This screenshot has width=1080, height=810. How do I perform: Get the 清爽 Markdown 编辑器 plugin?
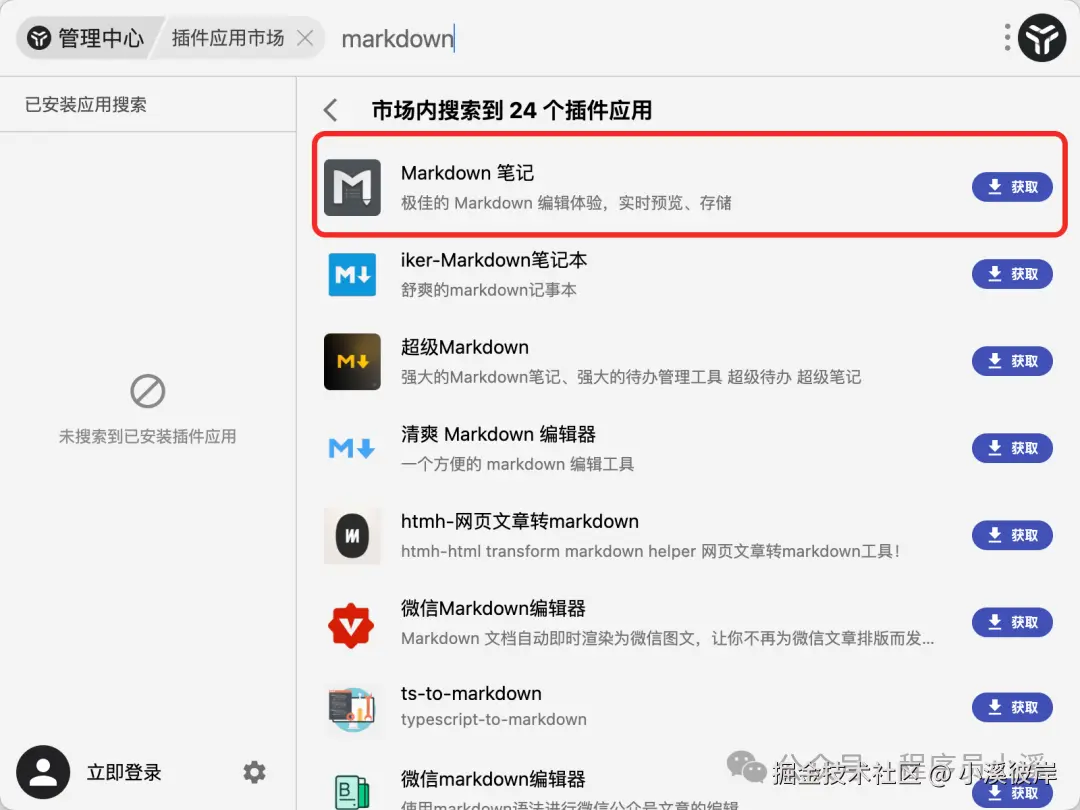tap(1012, 448)
